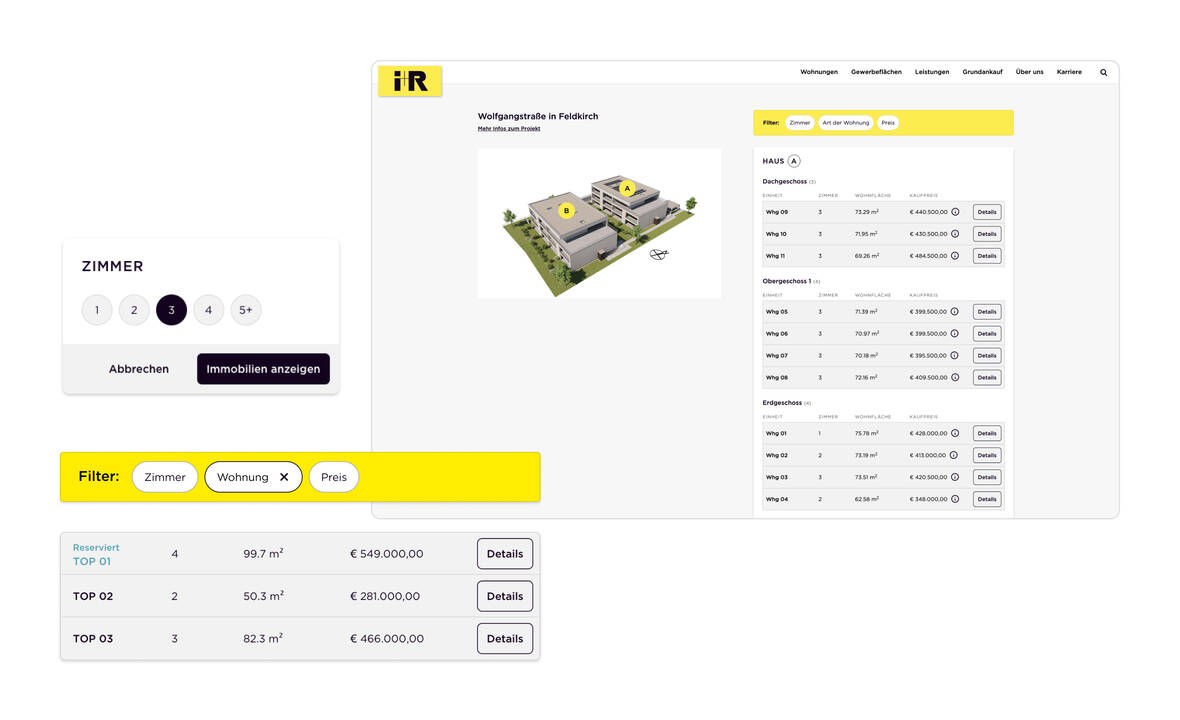Follow the Mehr Infos zum Projekt link
Screen dimensions: 1180x720
(509, 129)
